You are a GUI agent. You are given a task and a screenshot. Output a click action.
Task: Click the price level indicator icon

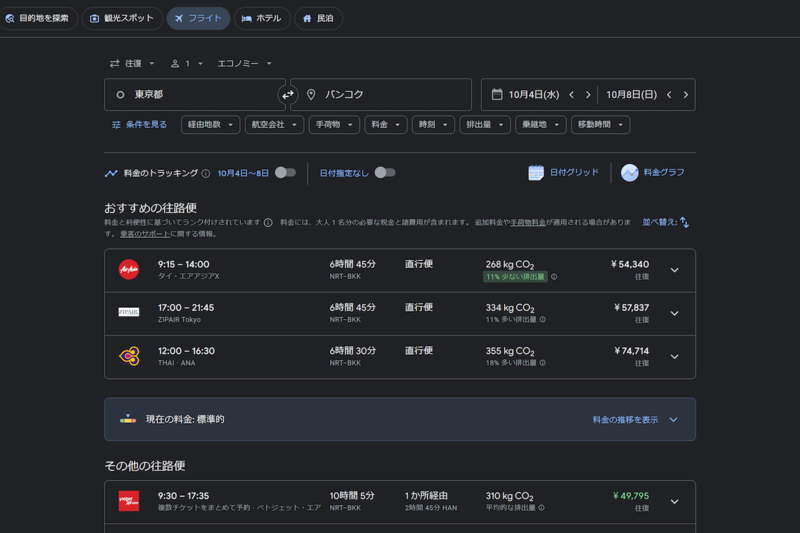(128, 419)
